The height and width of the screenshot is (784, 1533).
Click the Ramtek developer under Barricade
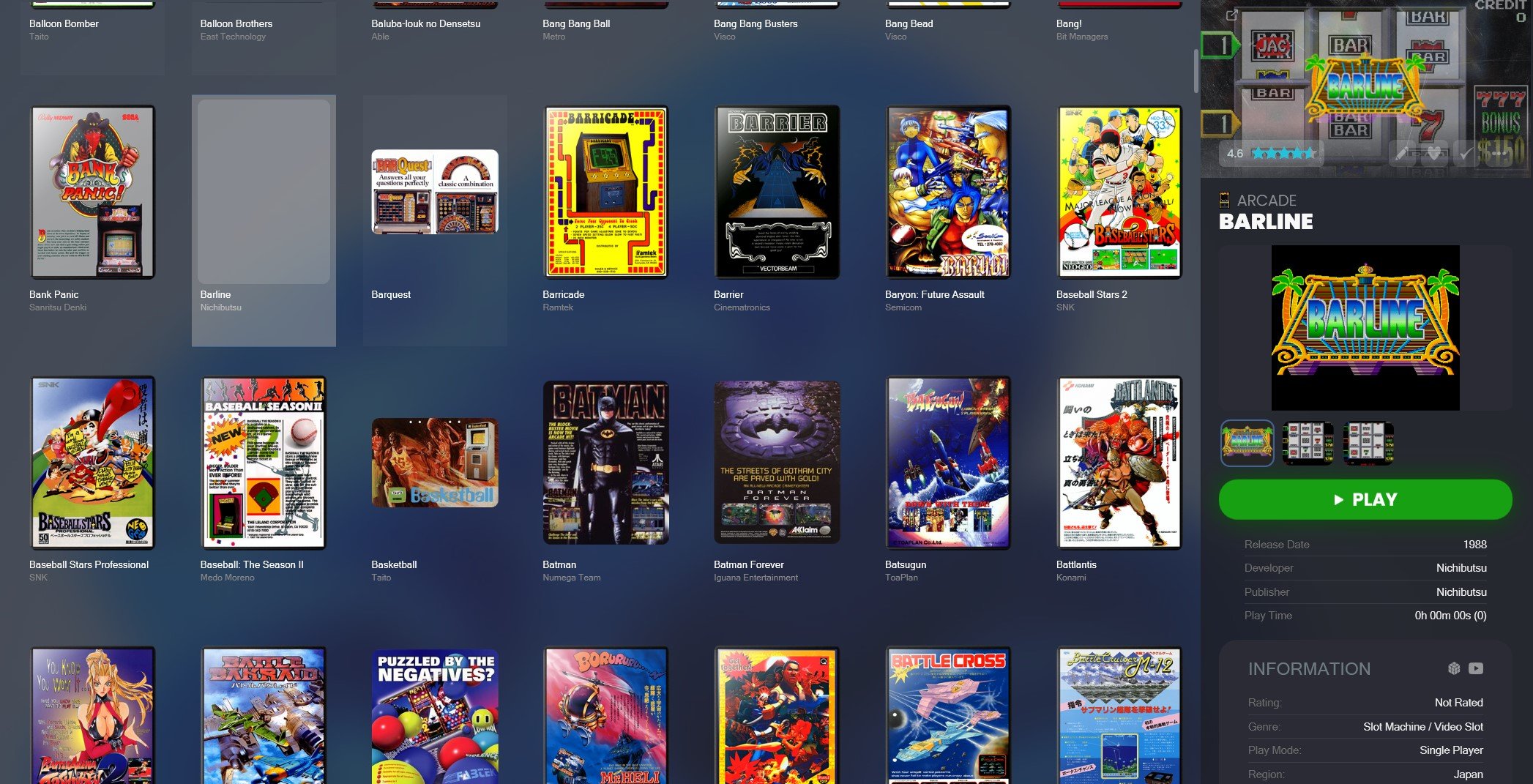point(558,307)
